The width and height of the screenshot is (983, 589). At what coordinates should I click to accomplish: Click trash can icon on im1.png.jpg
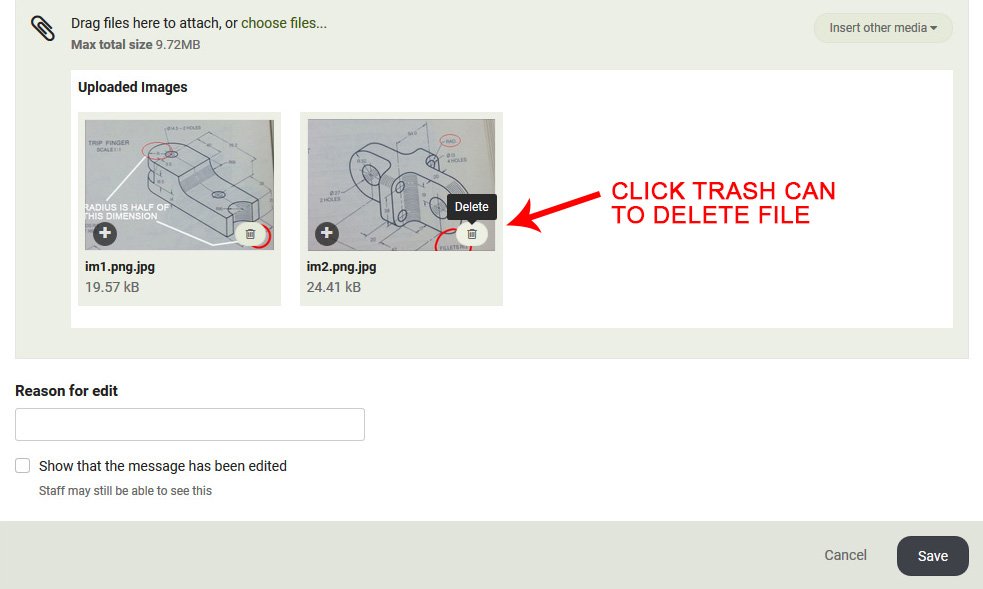coord(250,234)
